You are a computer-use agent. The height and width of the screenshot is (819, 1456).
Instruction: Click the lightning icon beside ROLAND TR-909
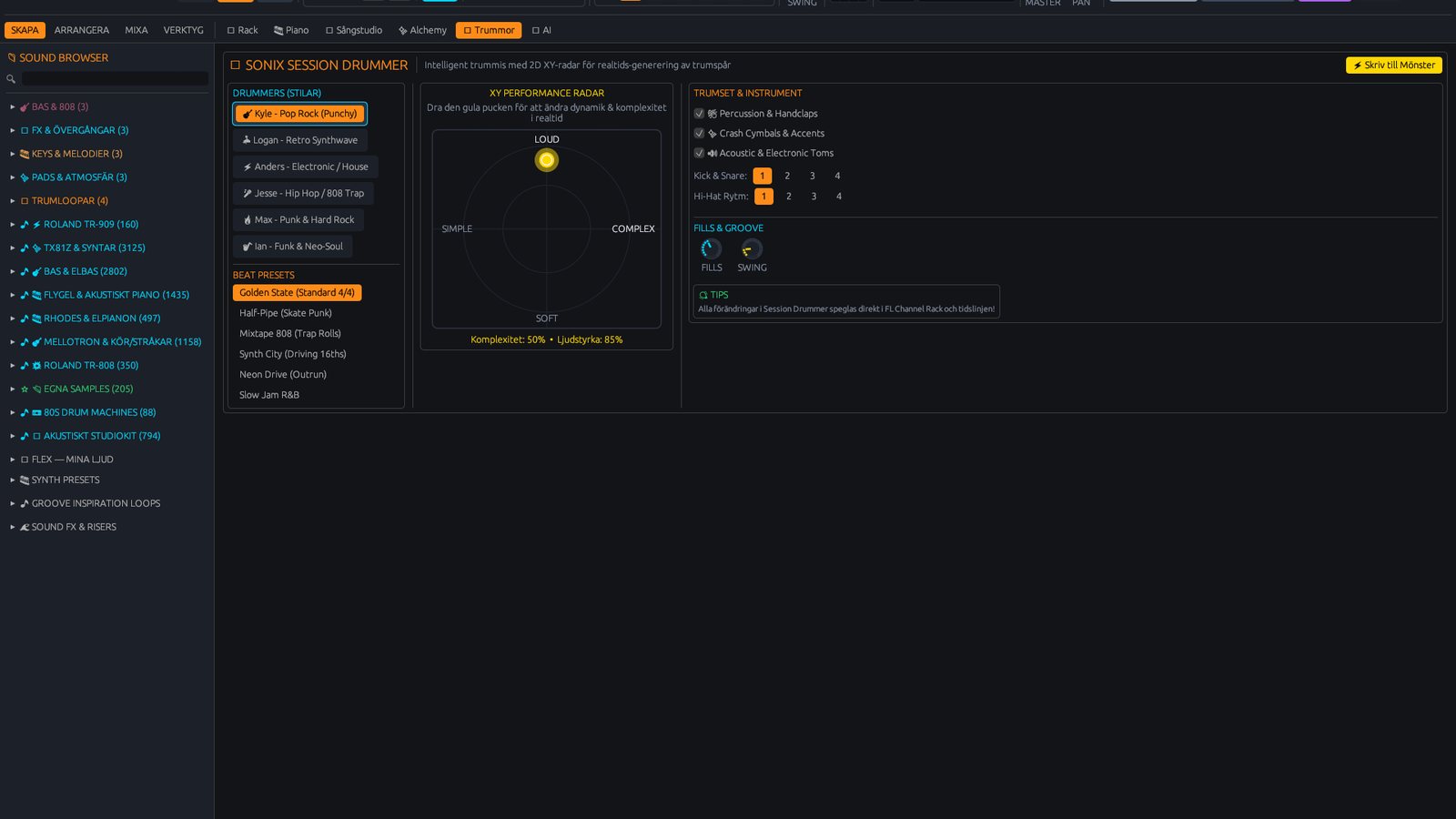coord(36,225)
